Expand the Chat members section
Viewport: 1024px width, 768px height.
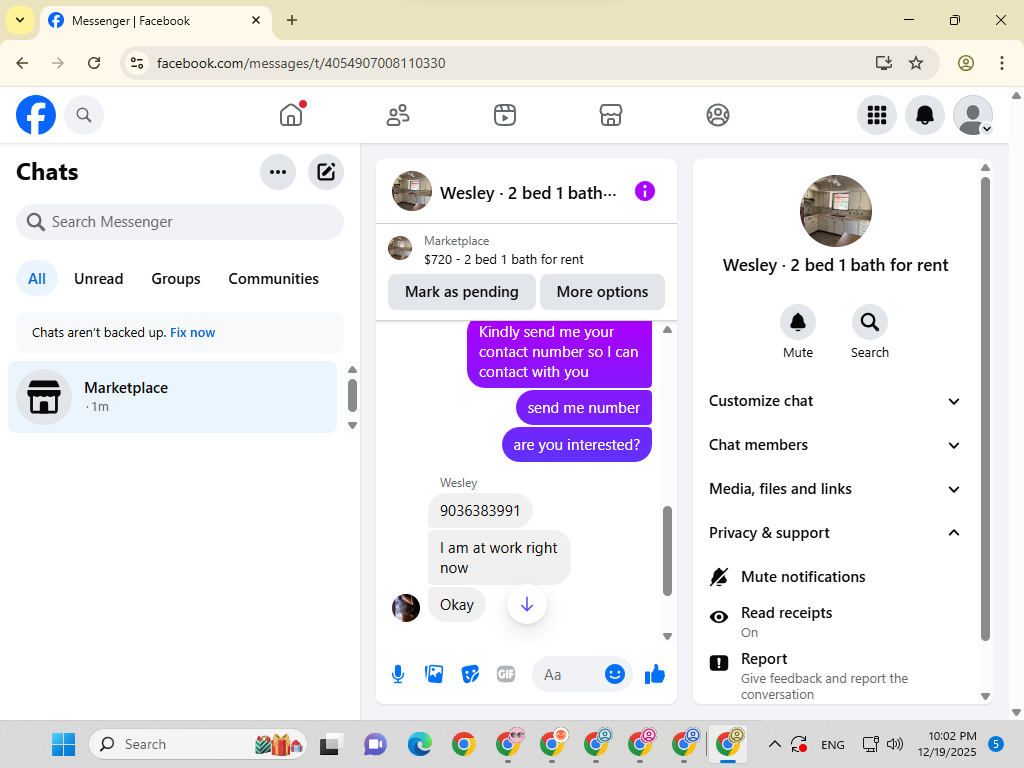[835, 445]
